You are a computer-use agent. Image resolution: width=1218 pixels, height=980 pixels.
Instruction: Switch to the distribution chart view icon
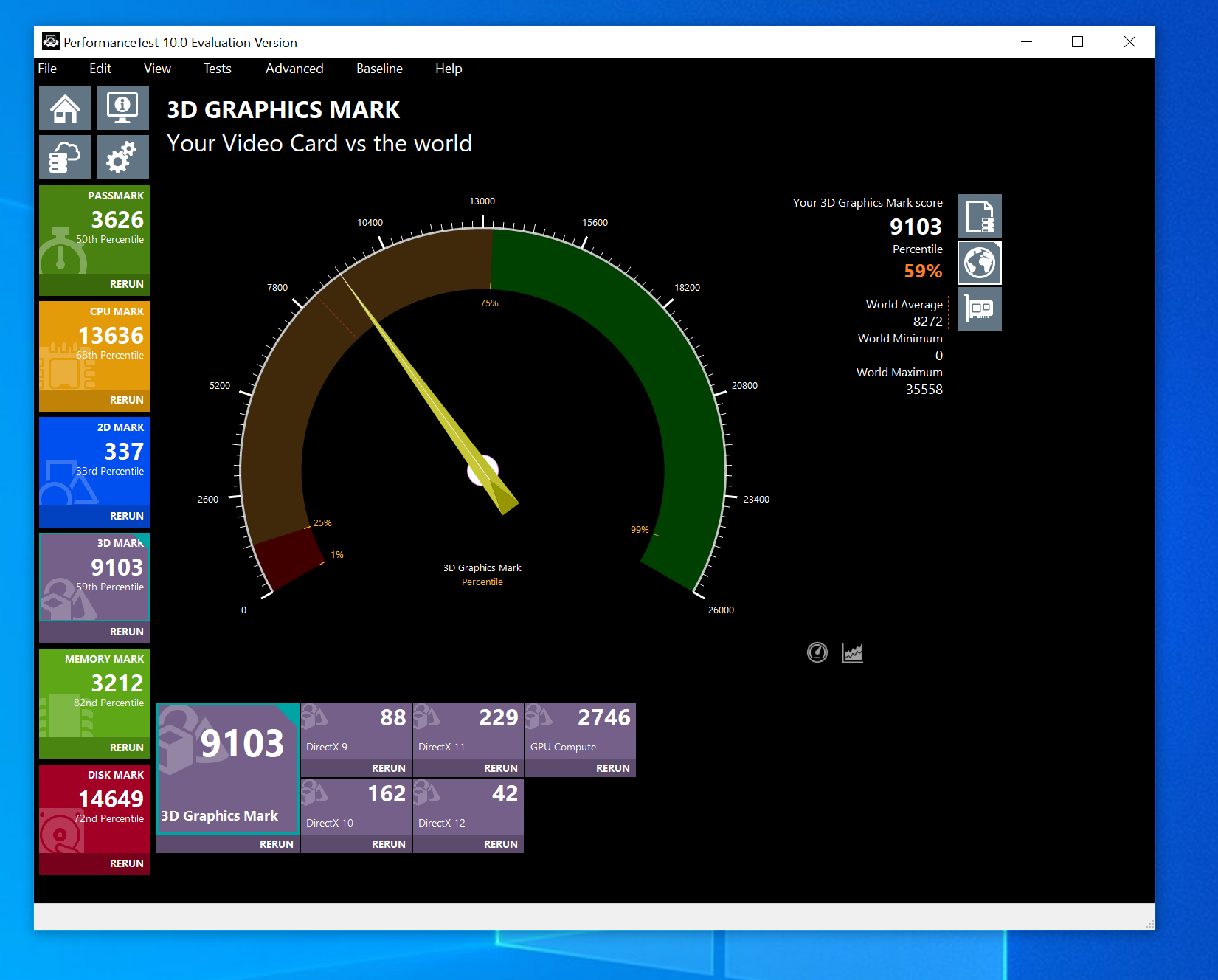[x=853, y=652]
